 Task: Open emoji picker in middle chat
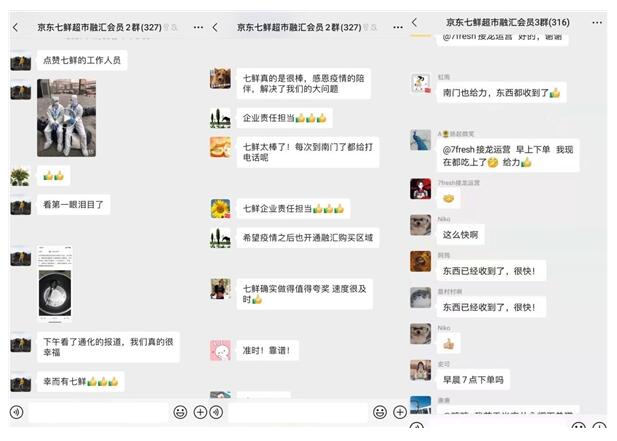click(x=380, y=412)
